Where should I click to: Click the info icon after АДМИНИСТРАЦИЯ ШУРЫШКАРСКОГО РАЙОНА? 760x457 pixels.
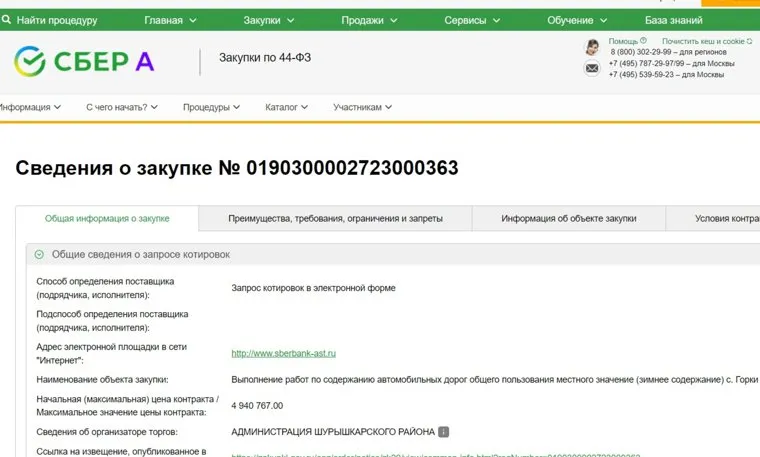(444, 432)
